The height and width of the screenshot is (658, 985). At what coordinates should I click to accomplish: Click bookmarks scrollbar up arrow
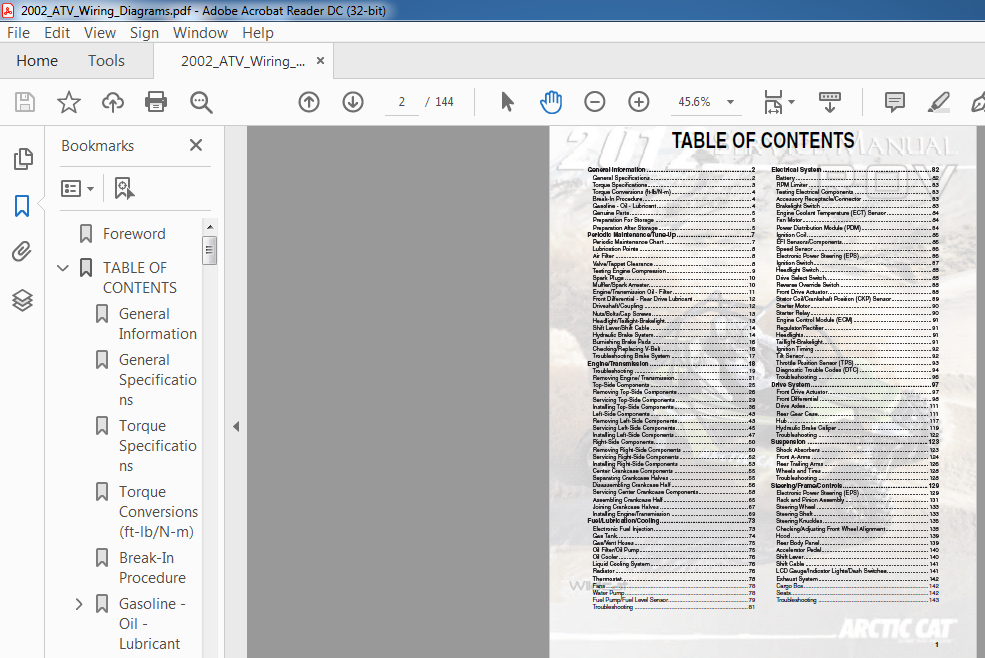210,226
